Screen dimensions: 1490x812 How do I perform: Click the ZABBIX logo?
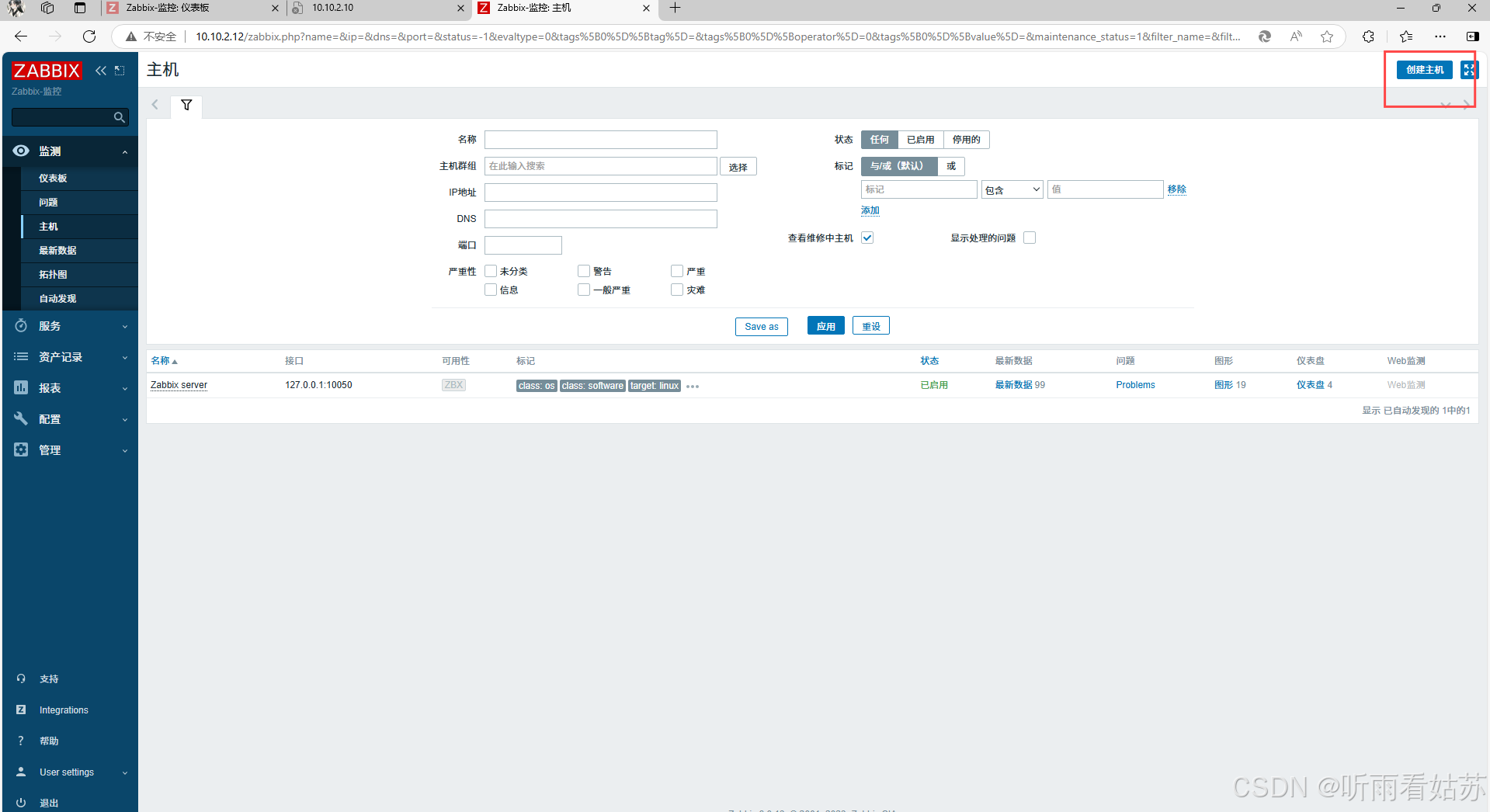[47, 71]
